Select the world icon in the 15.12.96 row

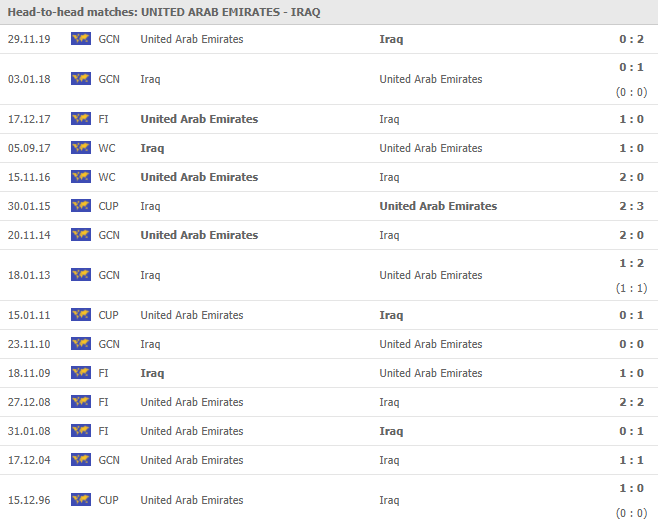pyautogui.click(x=80, y=500)
